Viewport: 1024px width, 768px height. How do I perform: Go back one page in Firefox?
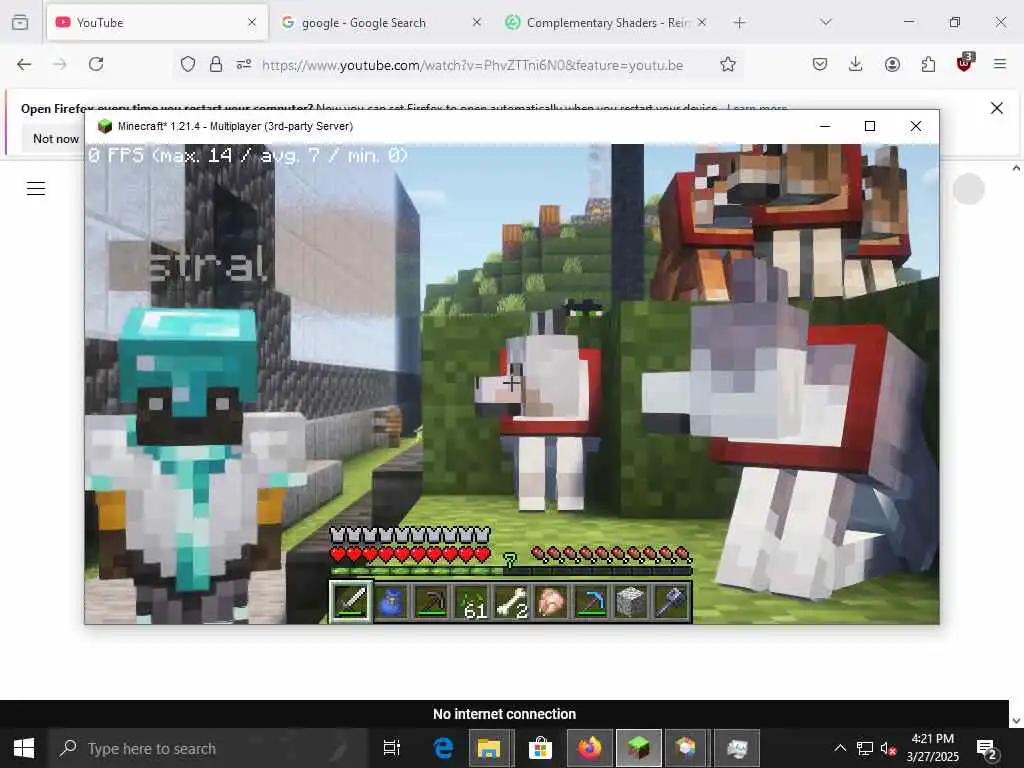point(24,64)
